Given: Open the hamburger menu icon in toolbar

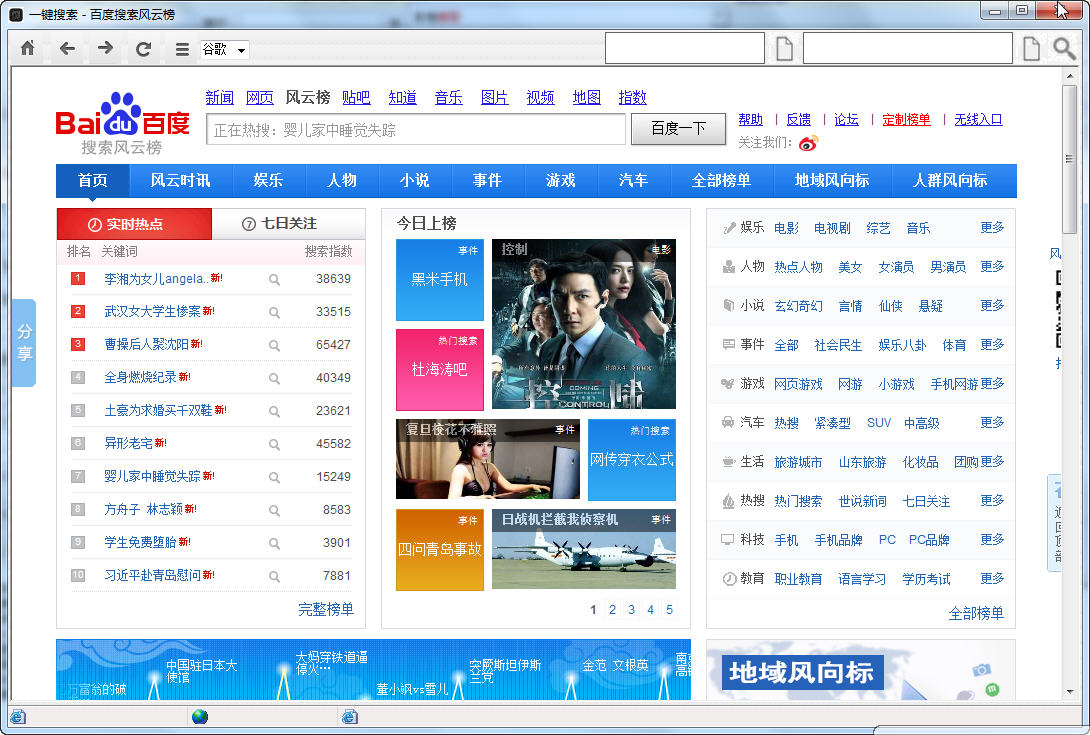Looking at the screenshot, I should point(182,49).
